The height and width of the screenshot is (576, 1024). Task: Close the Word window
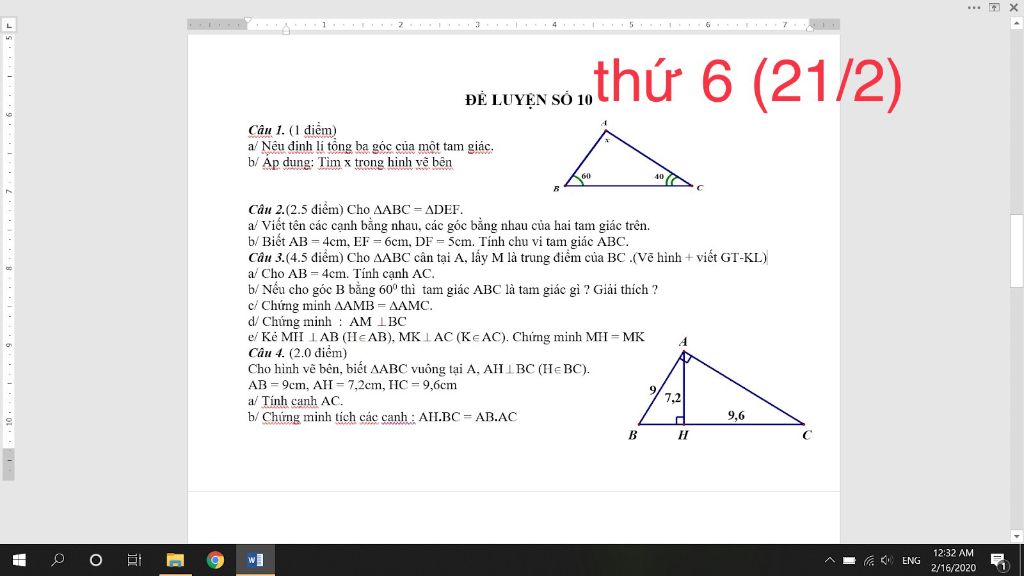[x=1014, y=7]
